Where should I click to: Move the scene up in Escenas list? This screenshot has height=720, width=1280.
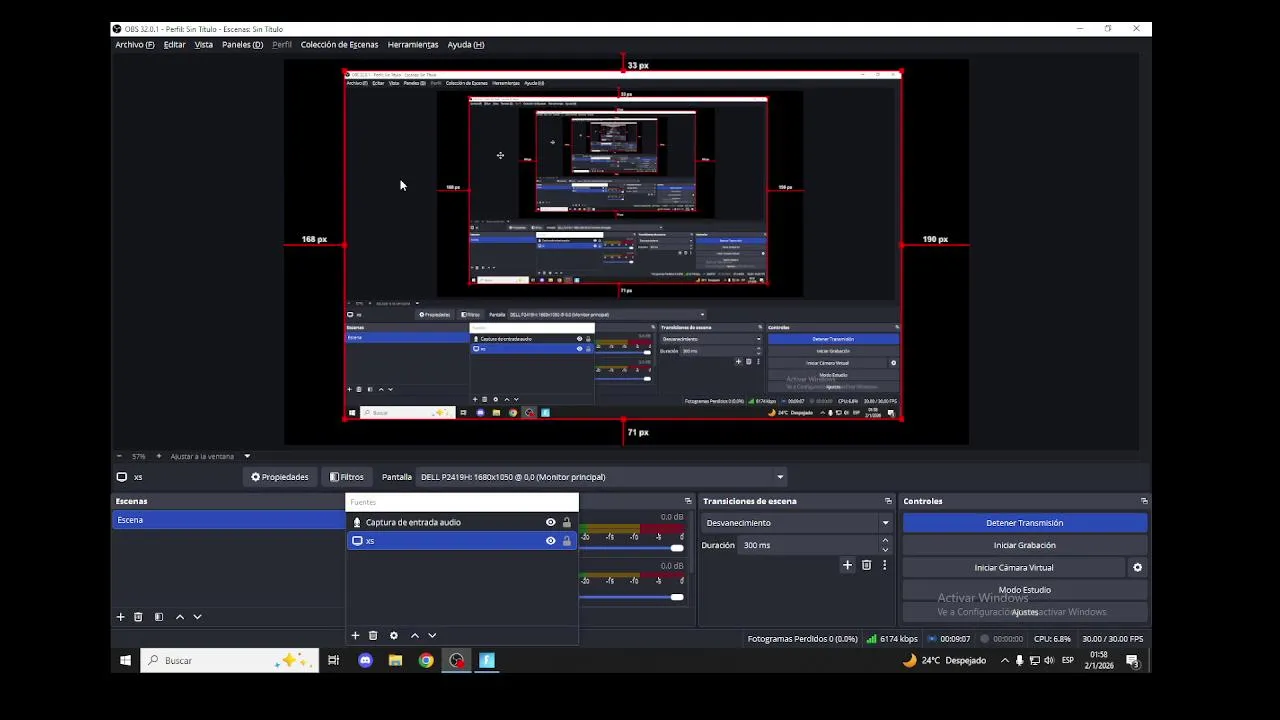click(180, 617)
